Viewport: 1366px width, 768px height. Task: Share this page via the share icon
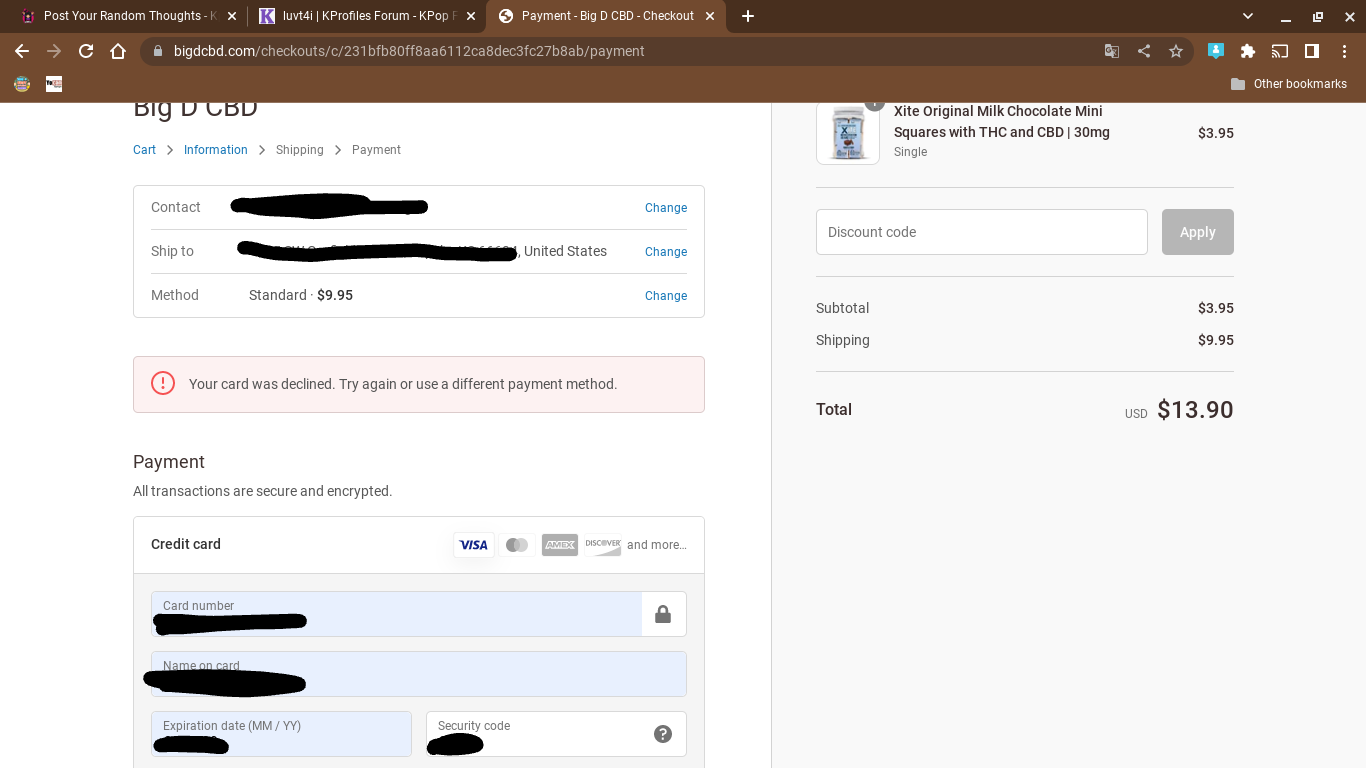1144,51
